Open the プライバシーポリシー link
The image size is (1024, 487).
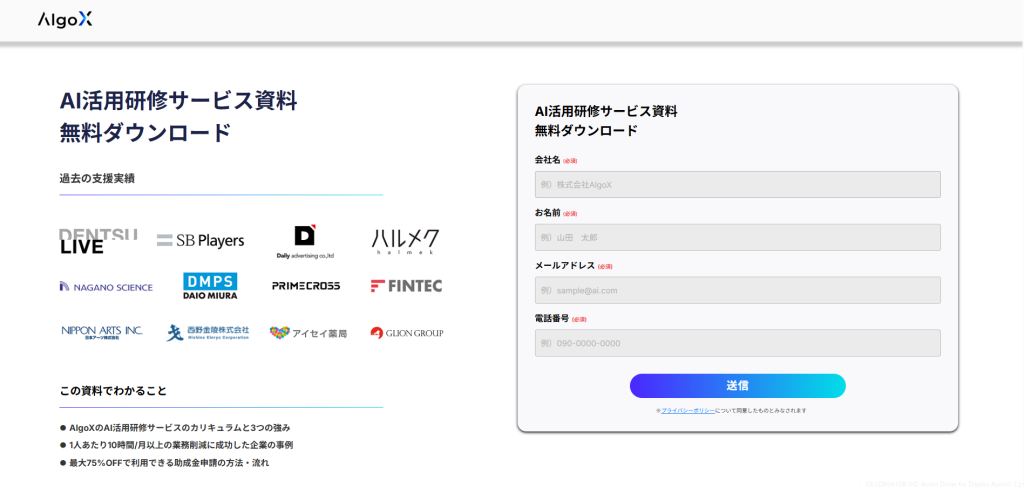coord(688,411)
